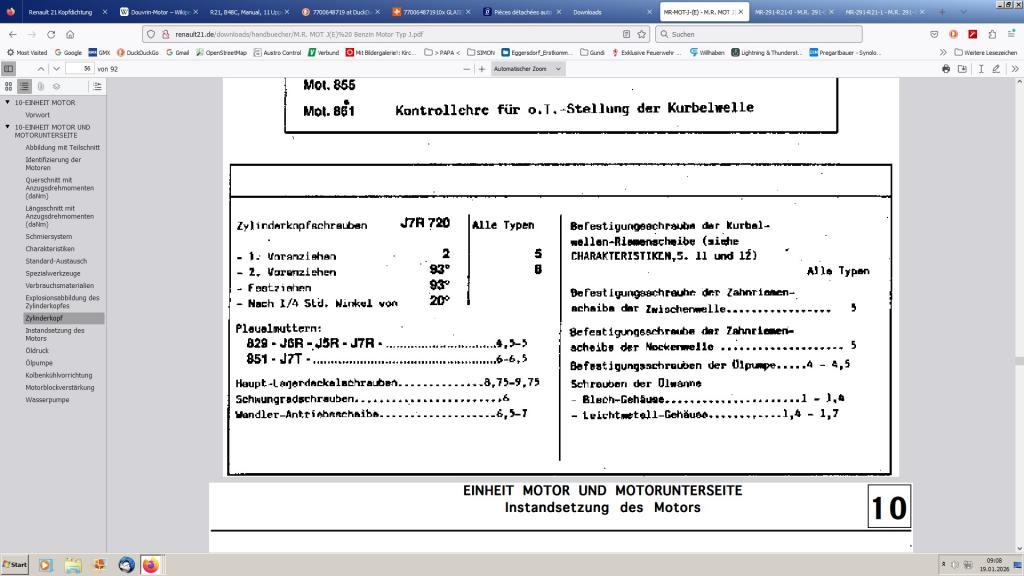Select the draw annotation pen tool
Image resolution: width=1024 pixels, height=576 pixels.
pos(997,69)
